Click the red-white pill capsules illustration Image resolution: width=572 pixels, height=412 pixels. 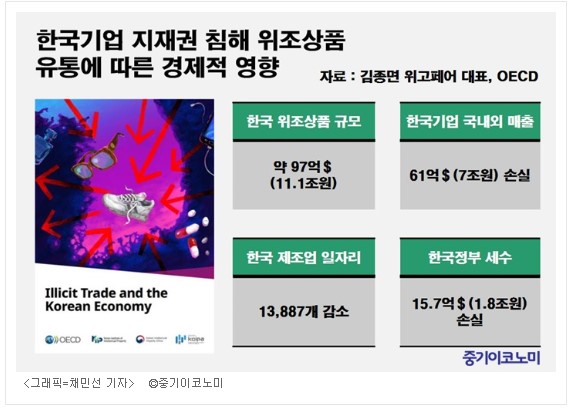click(x=194, y=234)
